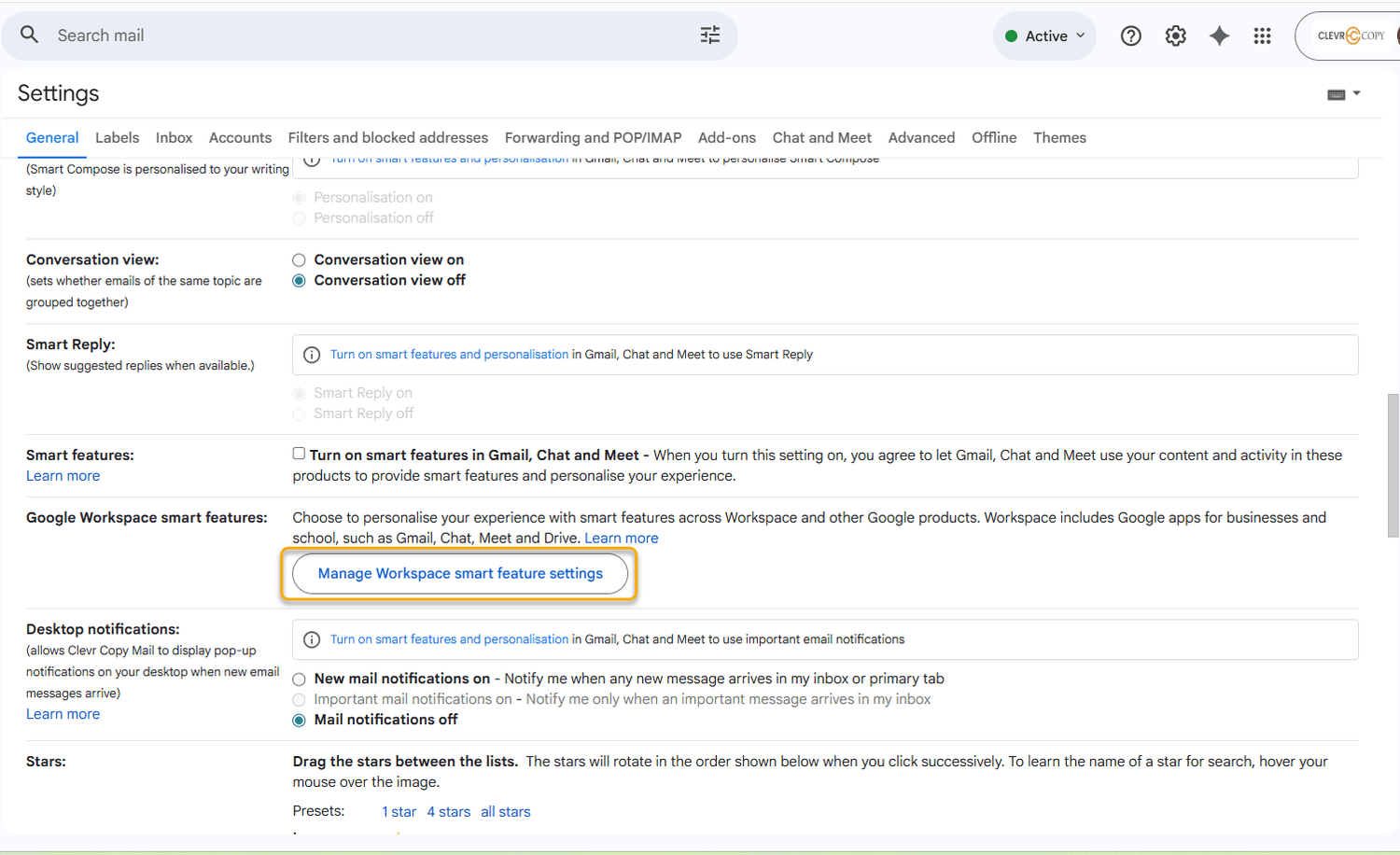Open the Gemini sparkle icon
The height and width of the screenshot is (855, 1400).
coord(1219,36)
